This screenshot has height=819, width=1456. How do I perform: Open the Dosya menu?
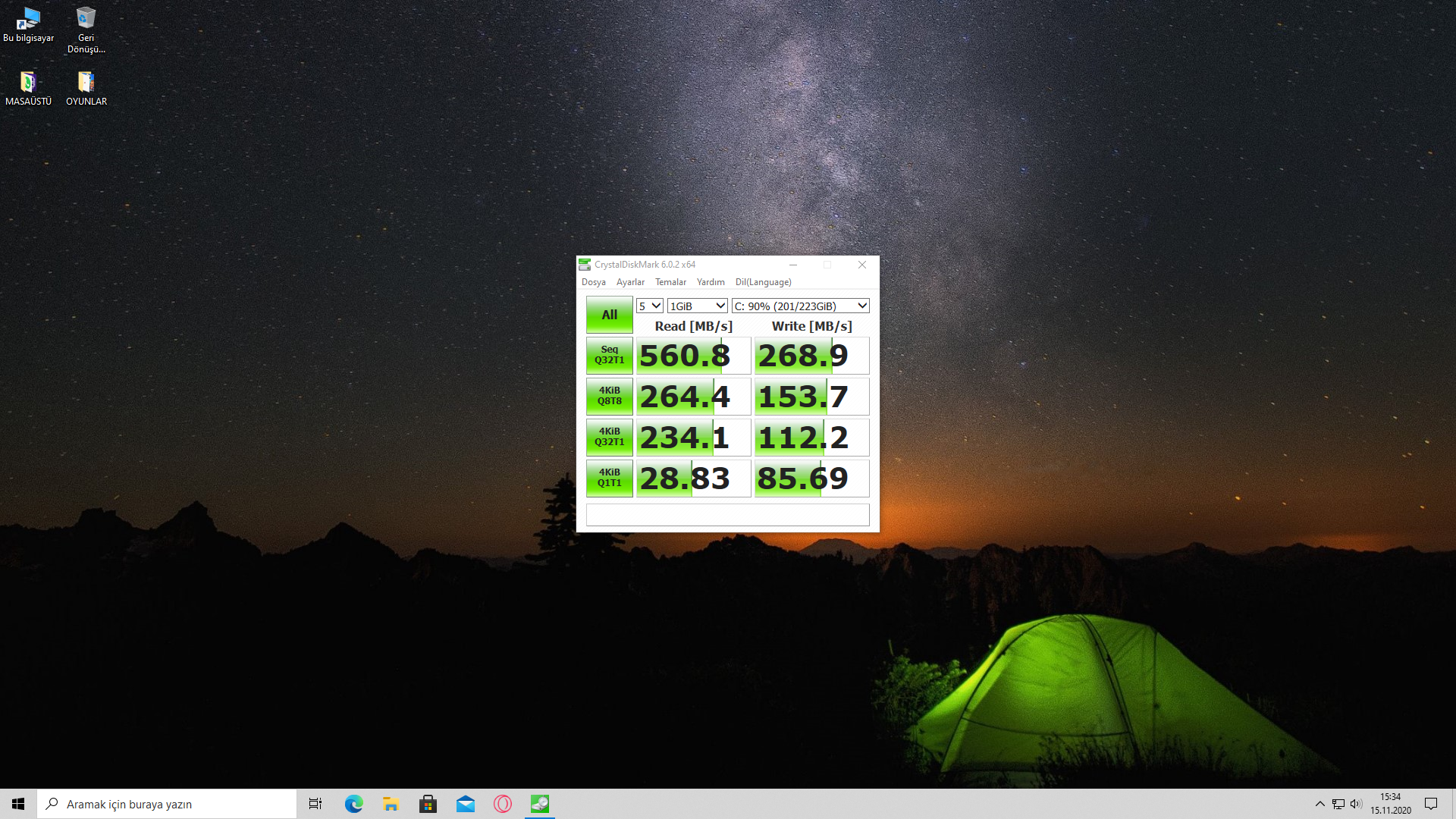(x=593, y=282)
